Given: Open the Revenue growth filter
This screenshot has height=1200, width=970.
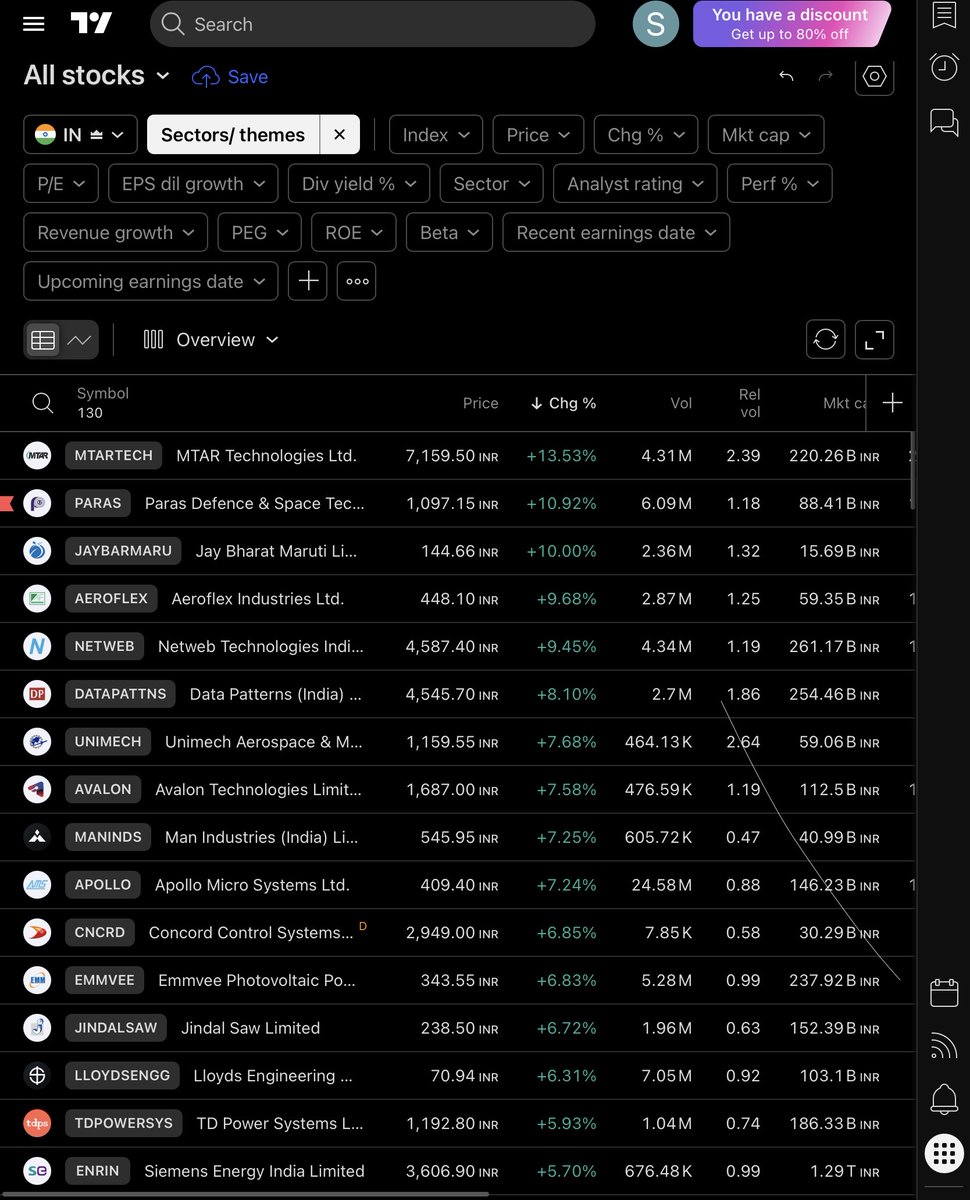Looking at the screenshot, I should tap(115, 233).
